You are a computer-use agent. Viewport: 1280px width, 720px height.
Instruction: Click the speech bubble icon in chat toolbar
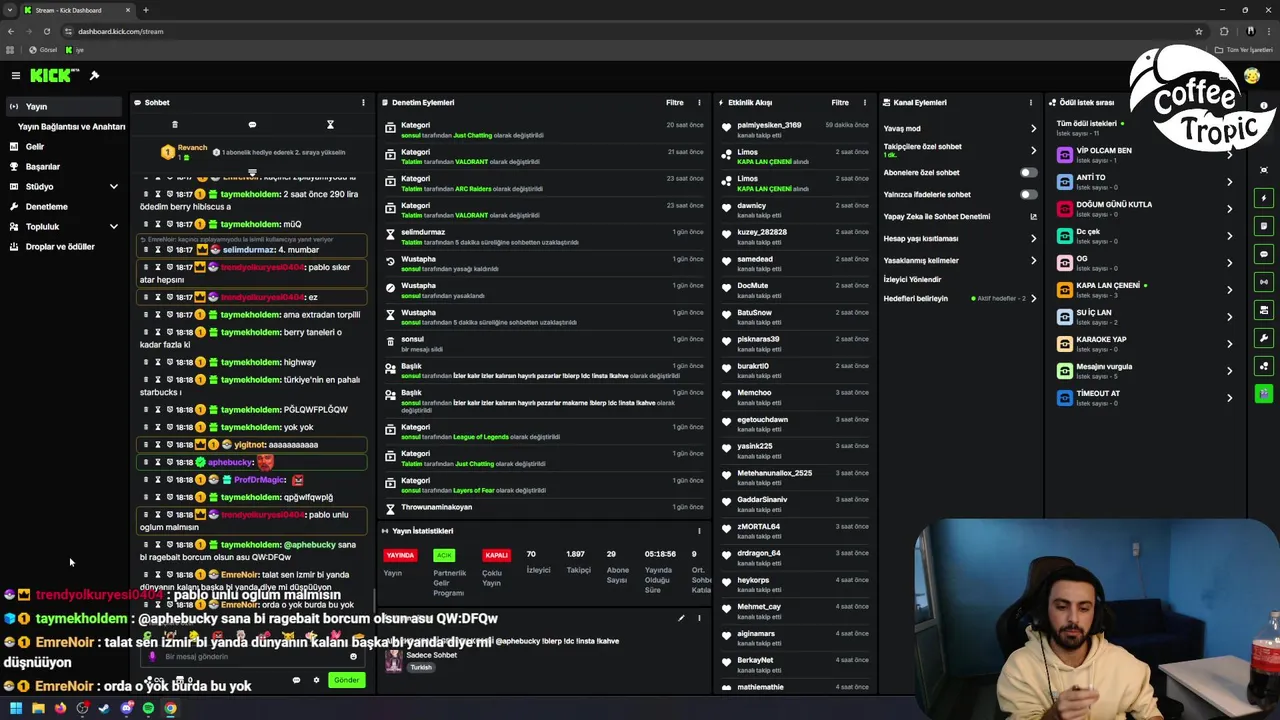[x=252, y=125]
